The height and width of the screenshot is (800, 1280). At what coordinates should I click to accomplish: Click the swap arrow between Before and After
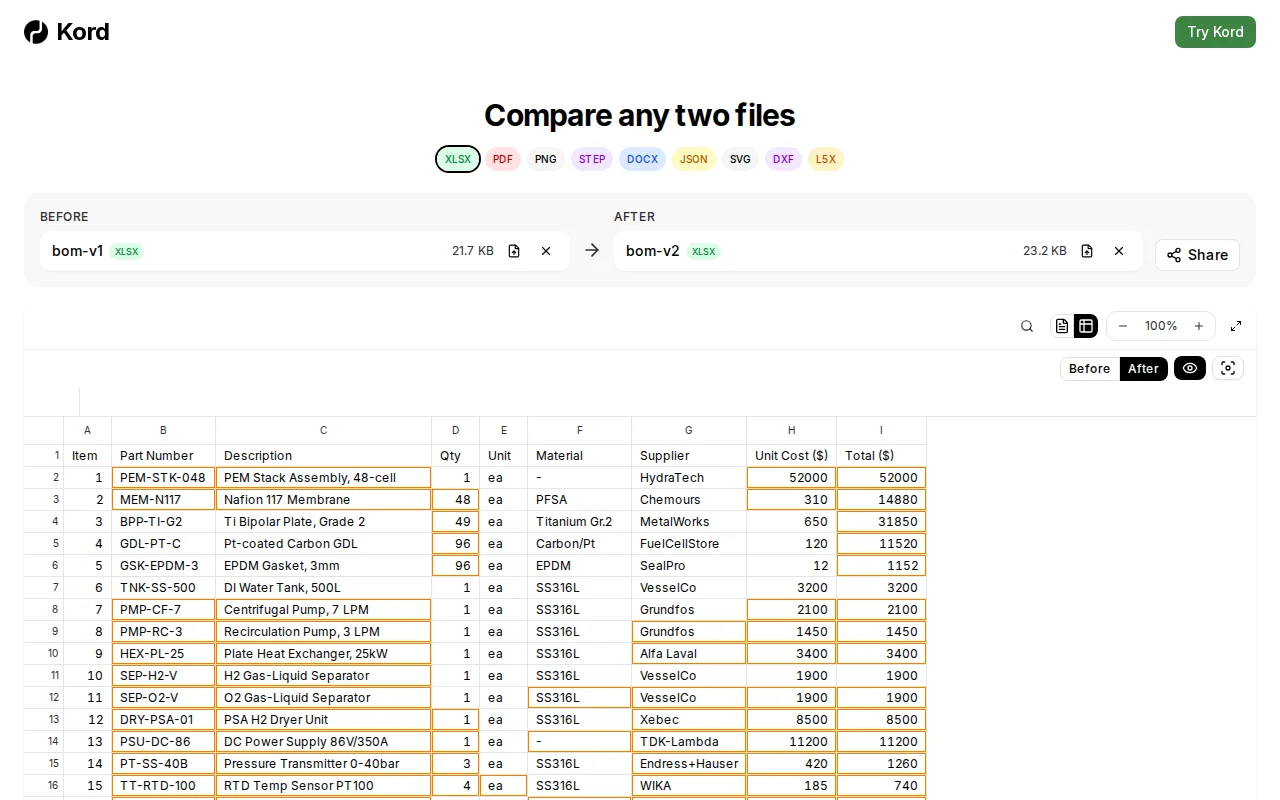click(x=592, y=250)
